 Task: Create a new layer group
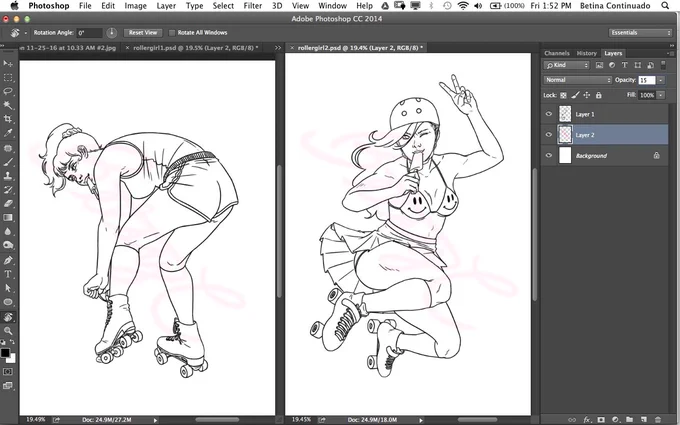click(629, 419)
